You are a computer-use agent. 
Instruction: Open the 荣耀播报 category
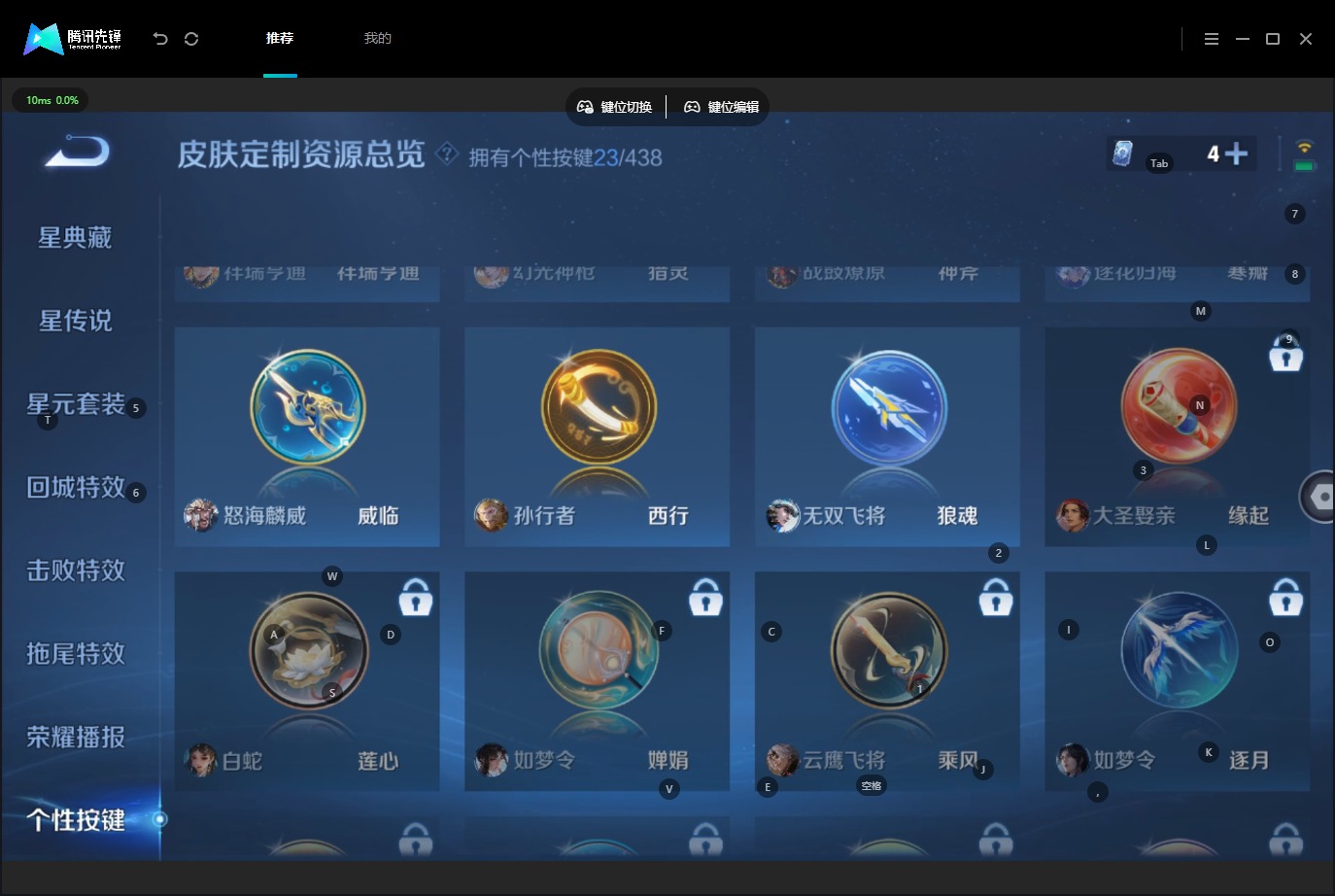click(76, 737)
